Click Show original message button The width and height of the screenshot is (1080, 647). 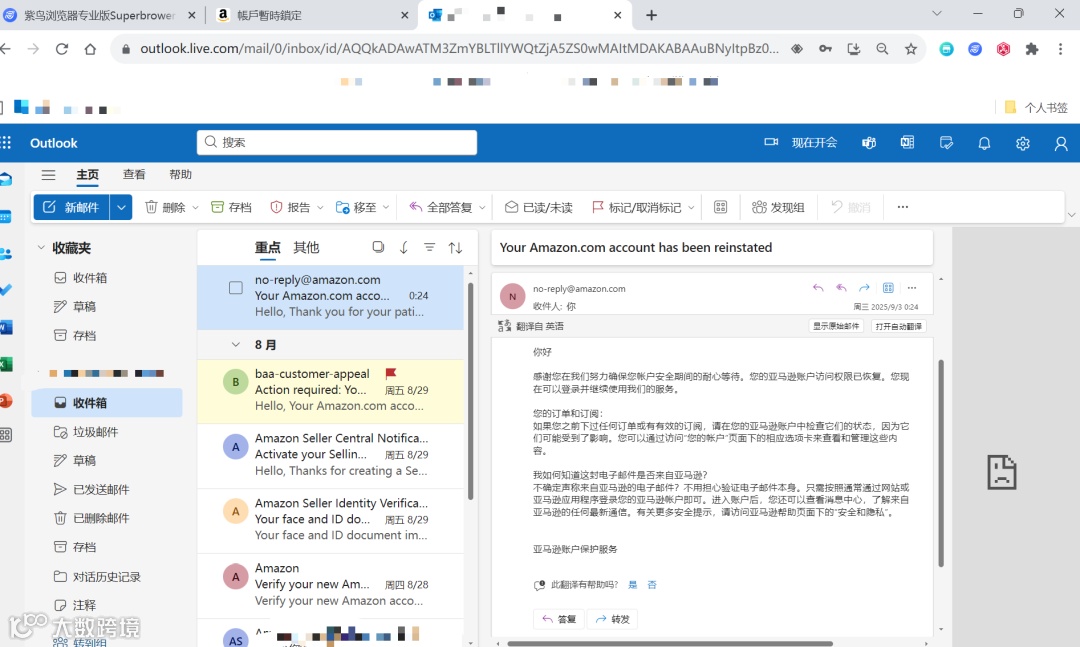[836, 326]
